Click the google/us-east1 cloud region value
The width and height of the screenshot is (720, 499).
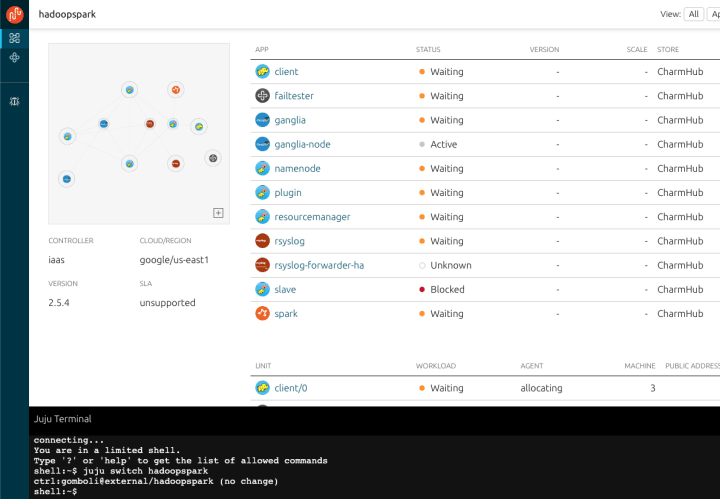tap(174, 260)
